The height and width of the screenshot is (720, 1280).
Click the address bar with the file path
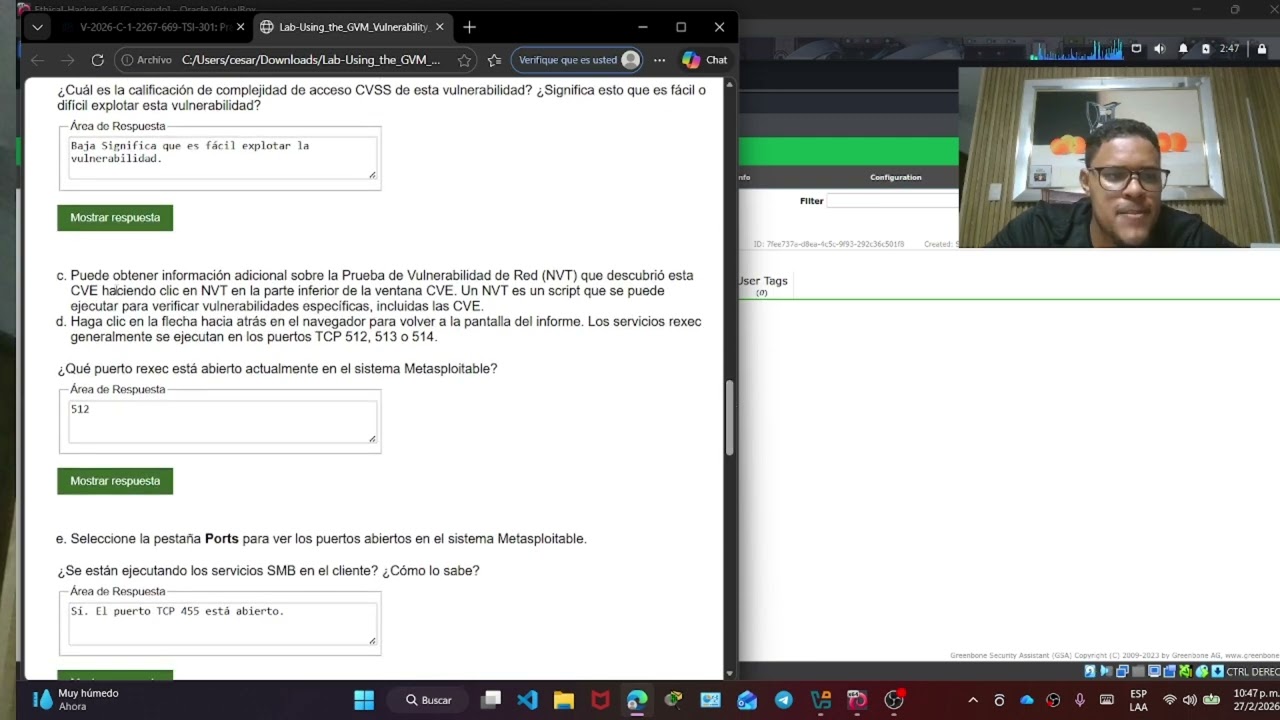pos(311,60)
